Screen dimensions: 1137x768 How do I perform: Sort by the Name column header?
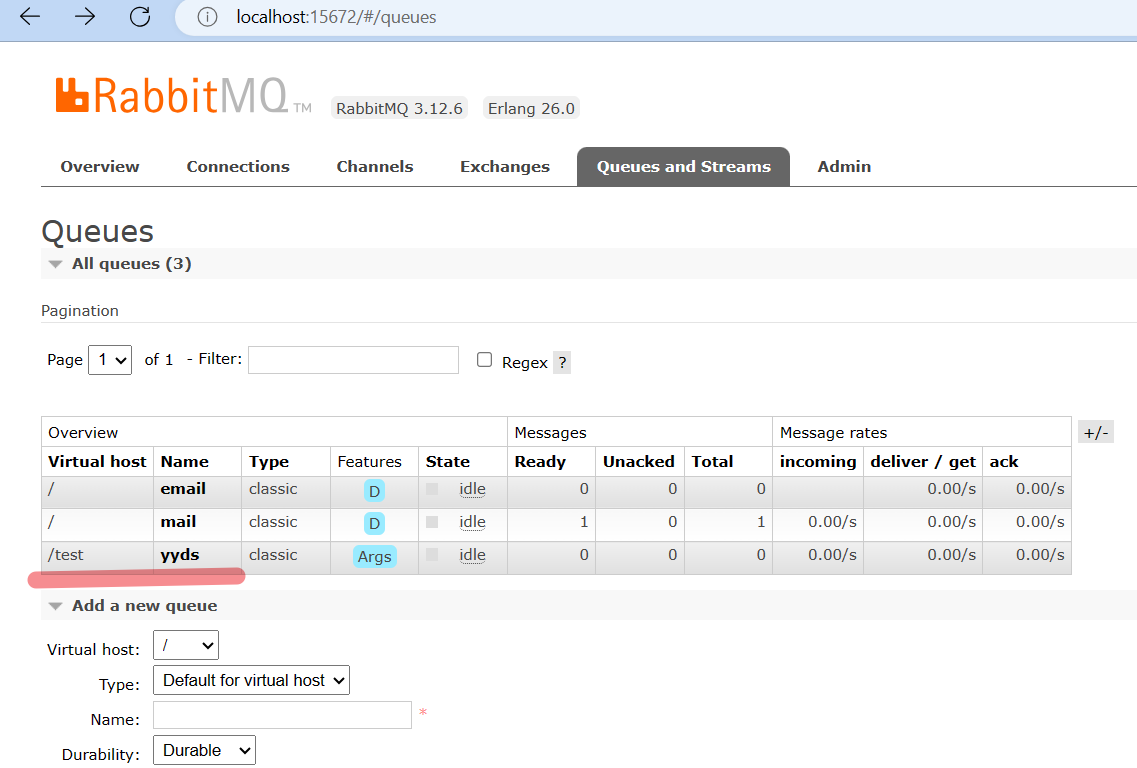(x=185, y=462)
